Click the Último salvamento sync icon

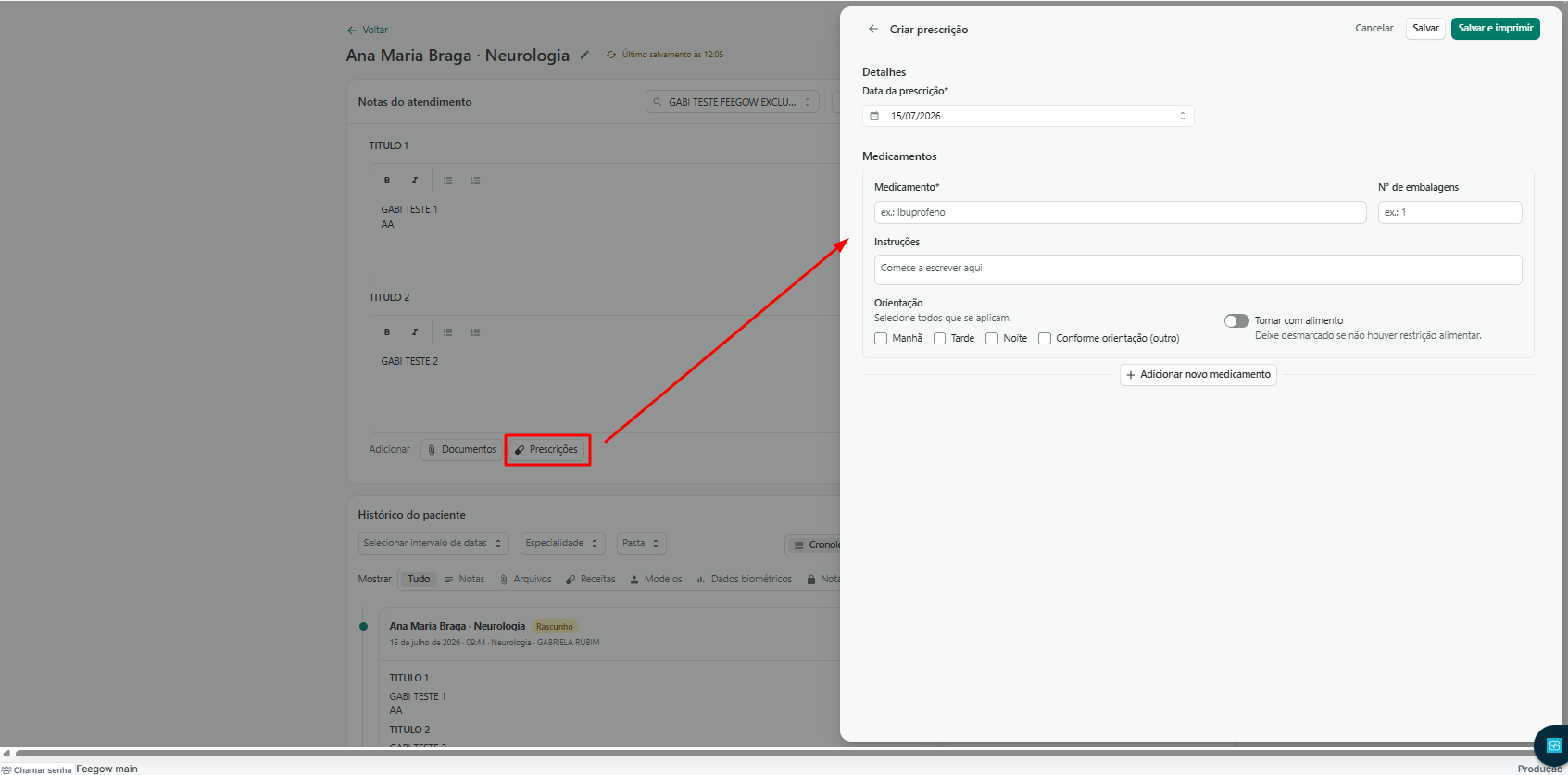tap(611, 55)
